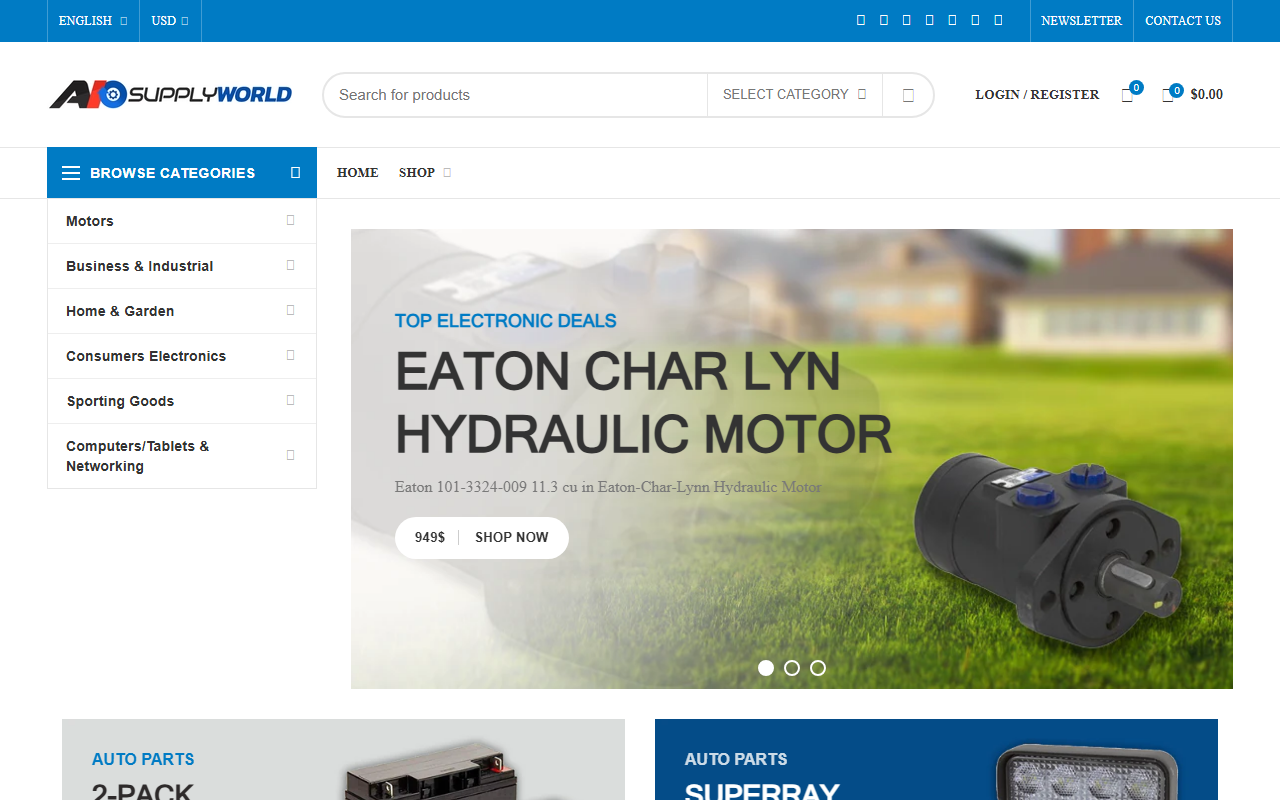1280x800 pixels.
Task: Switch to the third carousel slide dot
Action: pos(818,668)
